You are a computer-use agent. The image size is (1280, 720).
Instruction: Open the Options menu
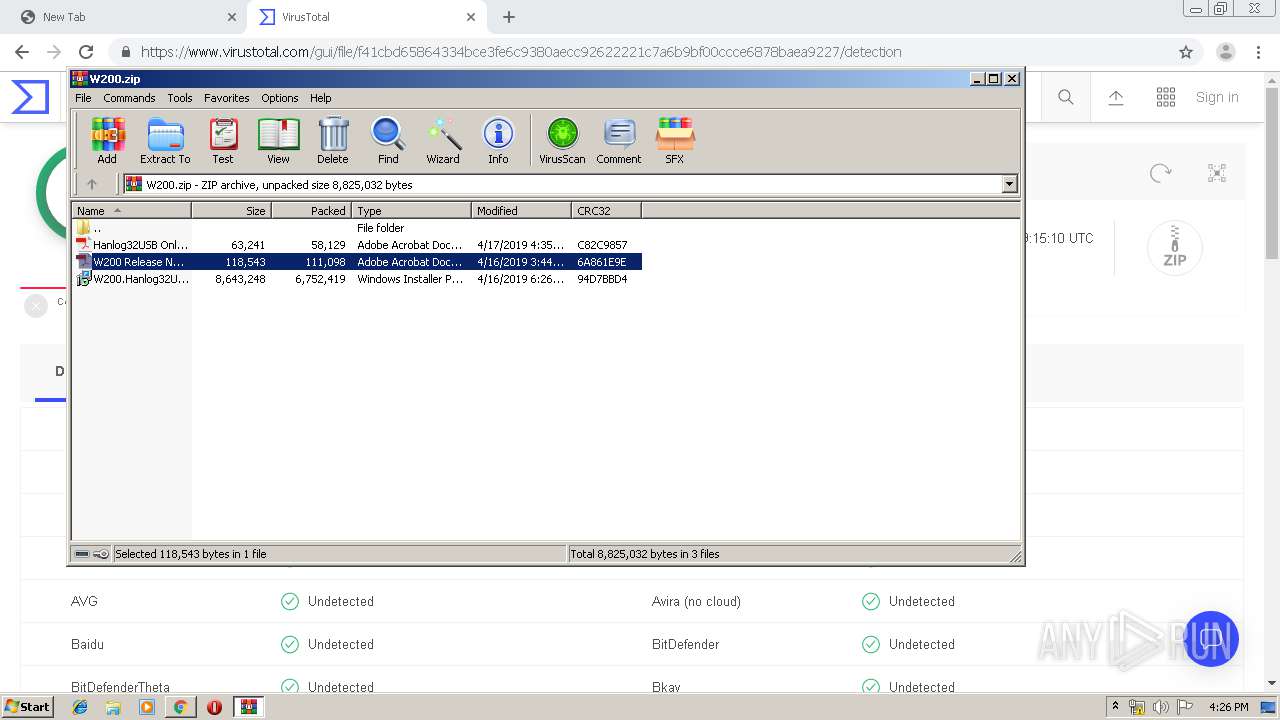pyautogui.click(x=280, y=98)
